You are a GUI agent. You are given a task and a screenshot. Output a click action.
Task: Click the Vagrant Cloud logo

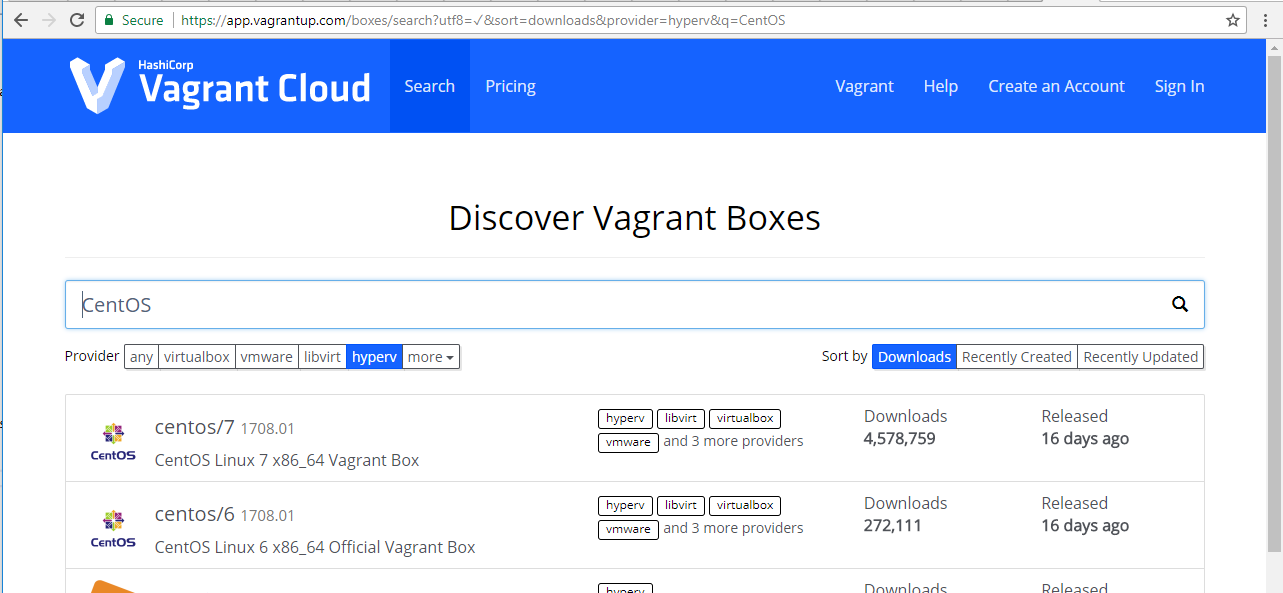pyautogui.click(x=220, y=85)
